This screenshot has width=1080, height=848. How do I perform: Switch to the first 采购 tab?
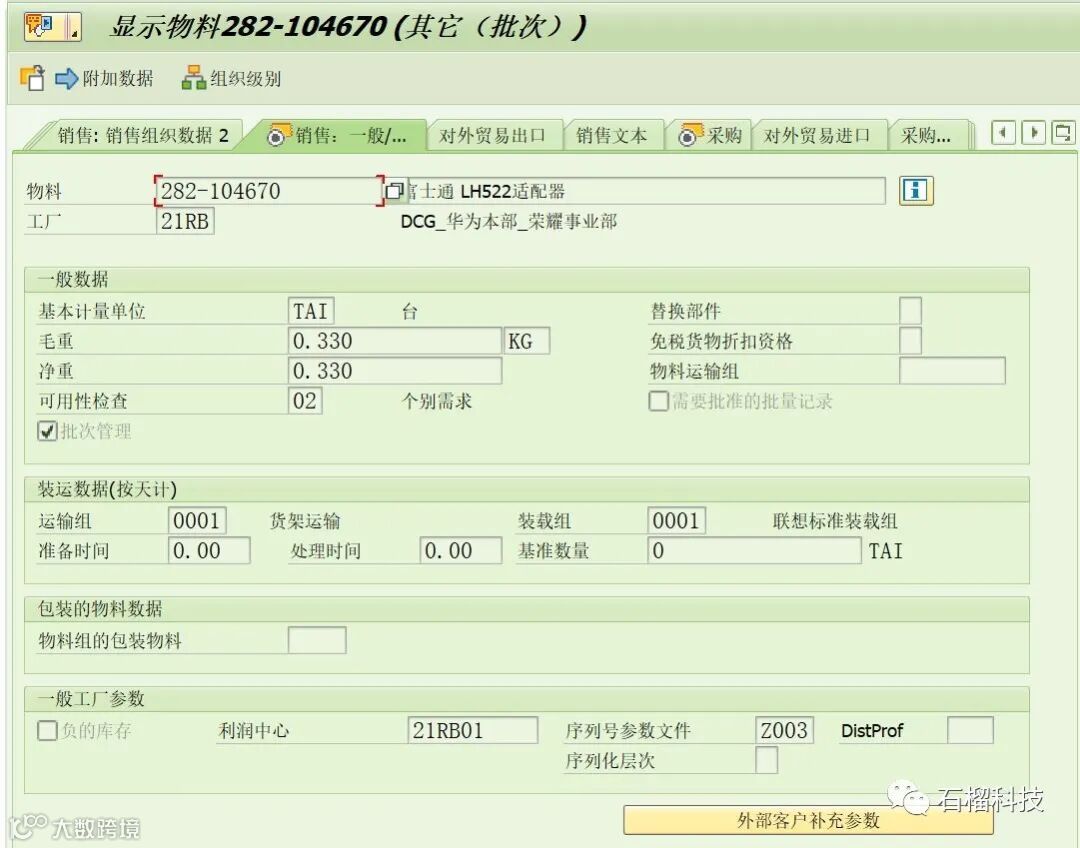click(x=710, y=135)
